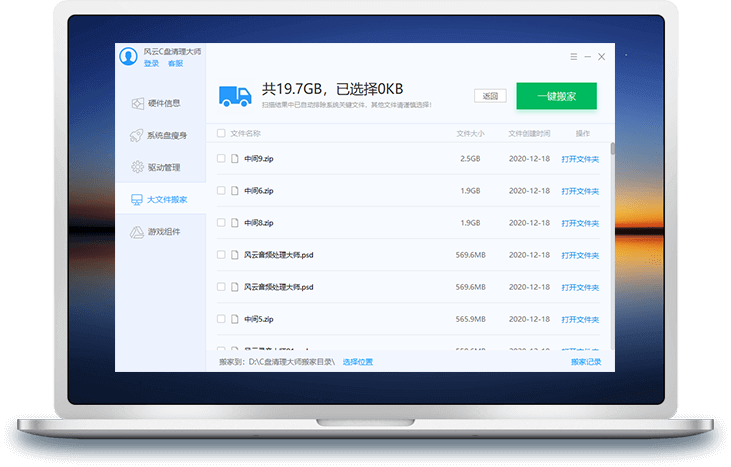Check the box for 中间9.zip
This screenshot has width=731, height=467.
(x=221, y=158)
